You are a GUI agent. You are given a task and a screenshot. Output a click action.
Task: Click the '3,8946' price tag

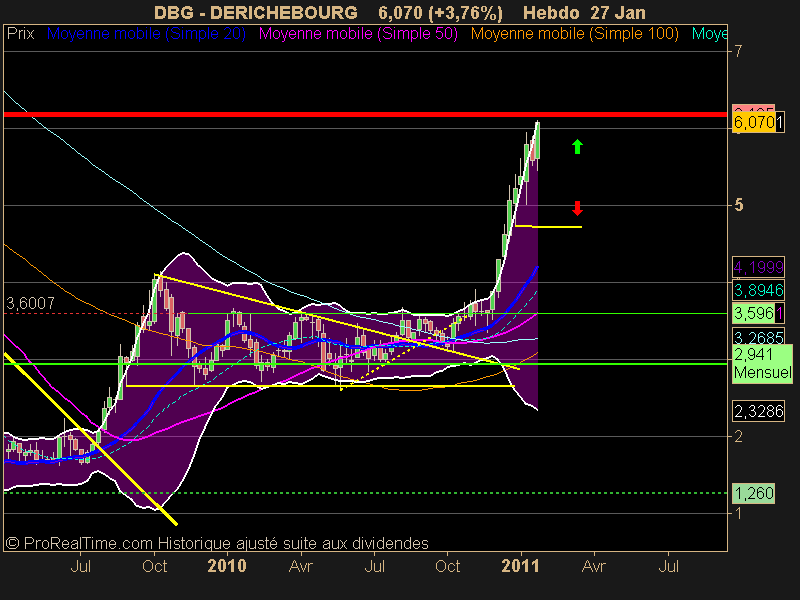coord(758,290)
